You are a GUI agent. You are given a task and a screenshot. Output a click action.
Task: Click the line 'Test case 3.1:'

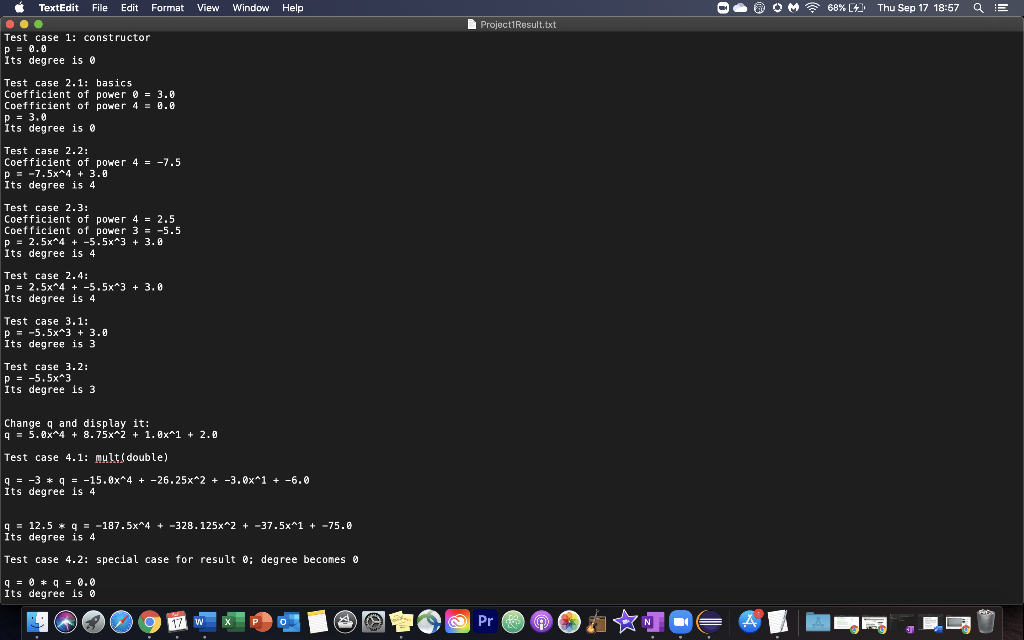[46, 321]
